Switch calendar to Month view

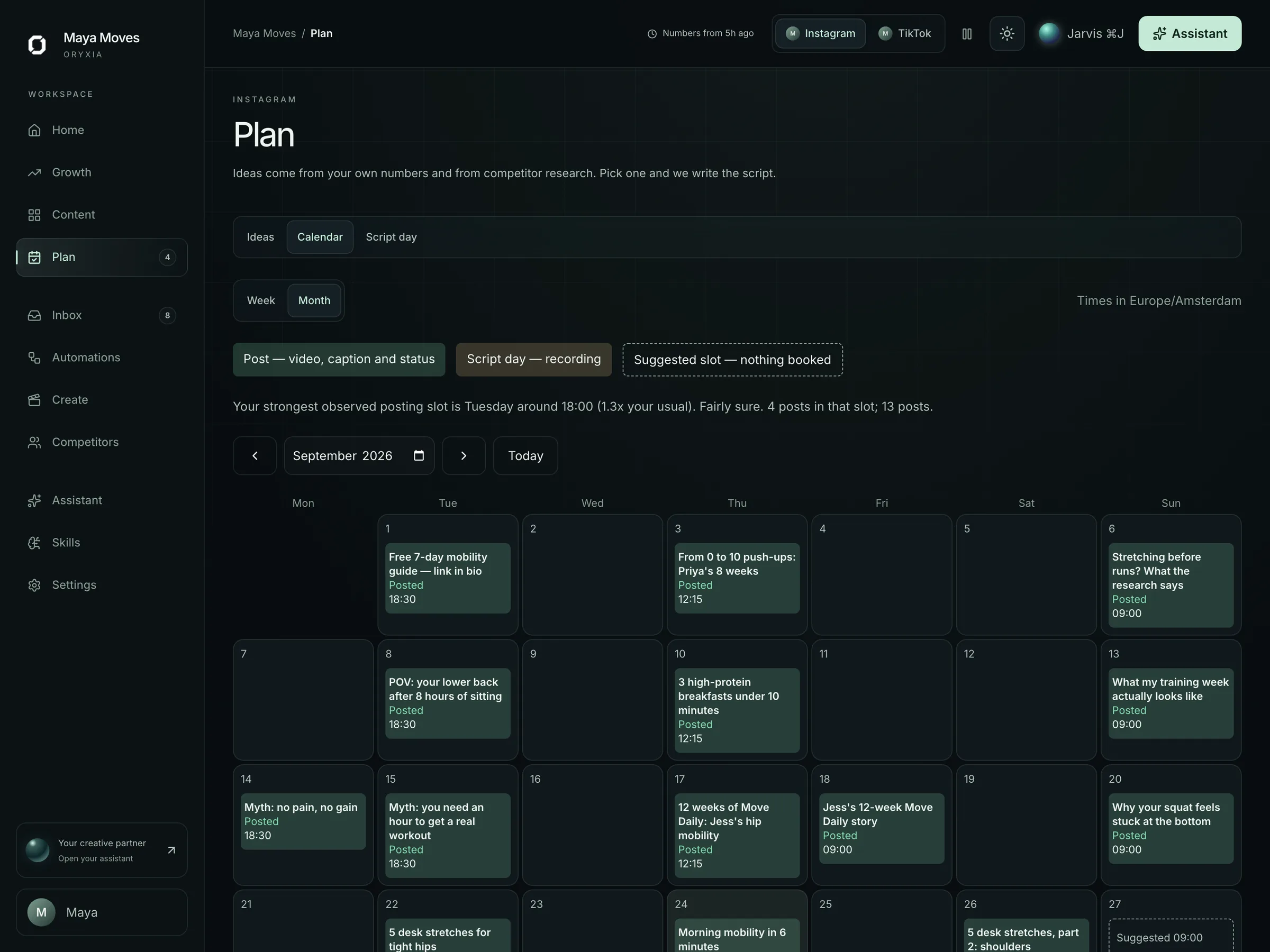point(314,301)
